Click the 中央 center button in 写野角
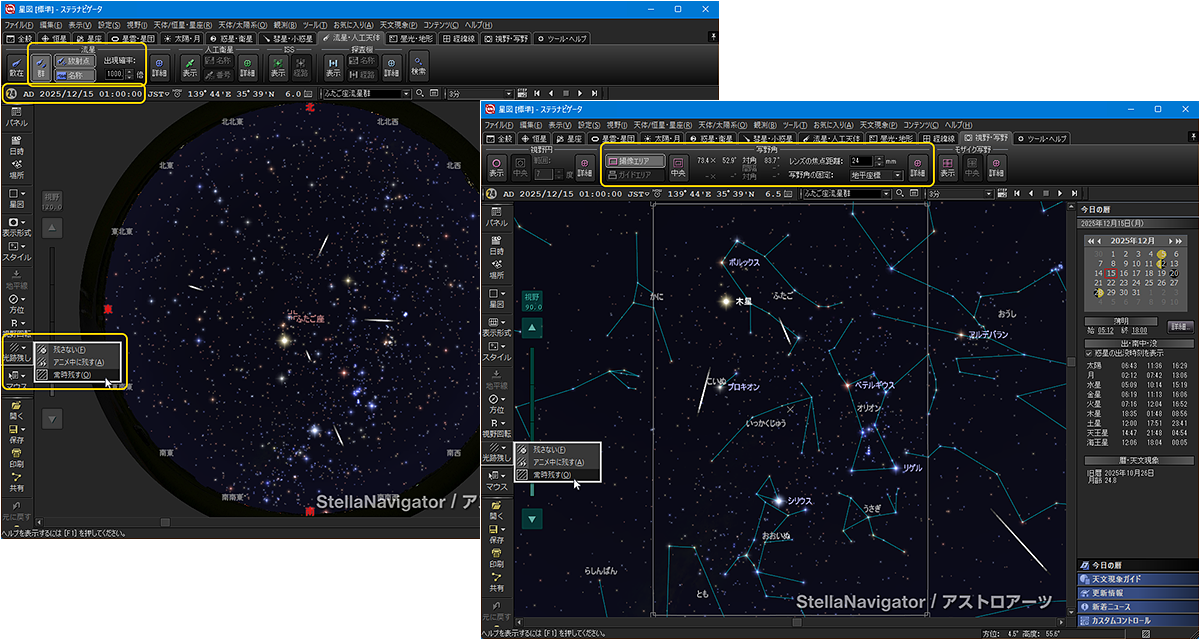The width and height of the screenshot is (1200, 640). pos(678,166)
